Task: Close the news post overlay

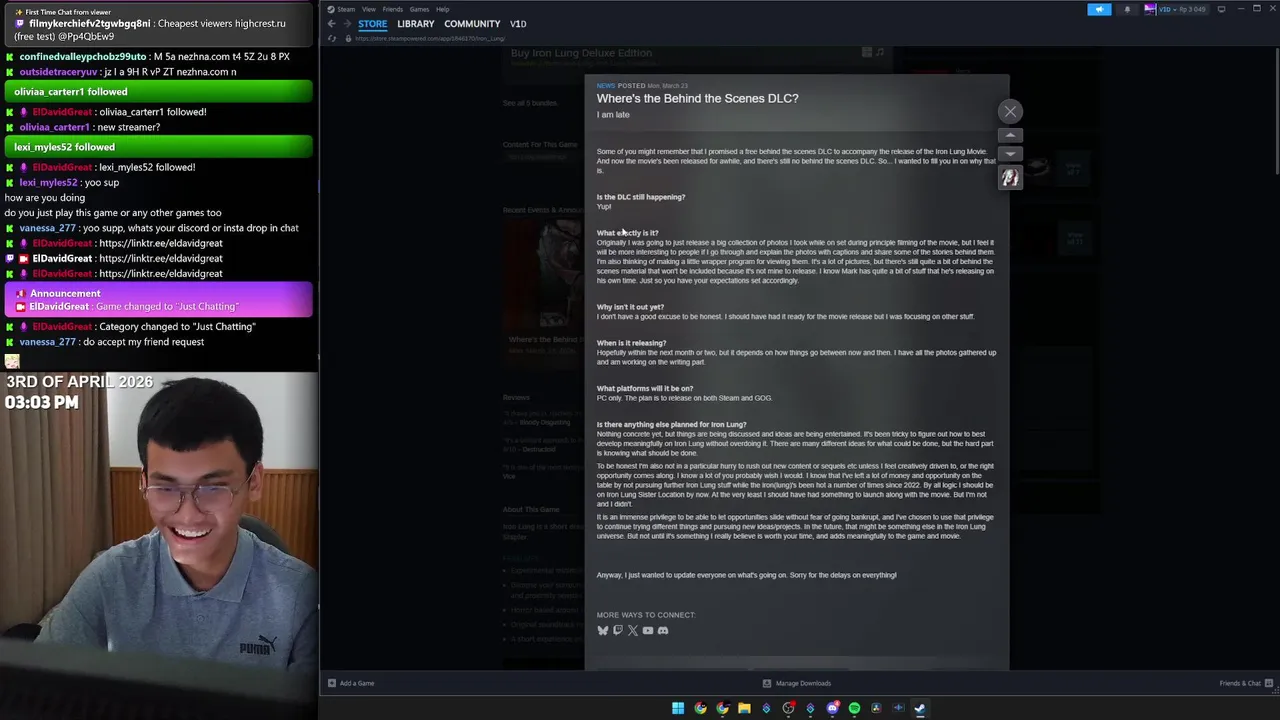Action: coord(1010,112)
